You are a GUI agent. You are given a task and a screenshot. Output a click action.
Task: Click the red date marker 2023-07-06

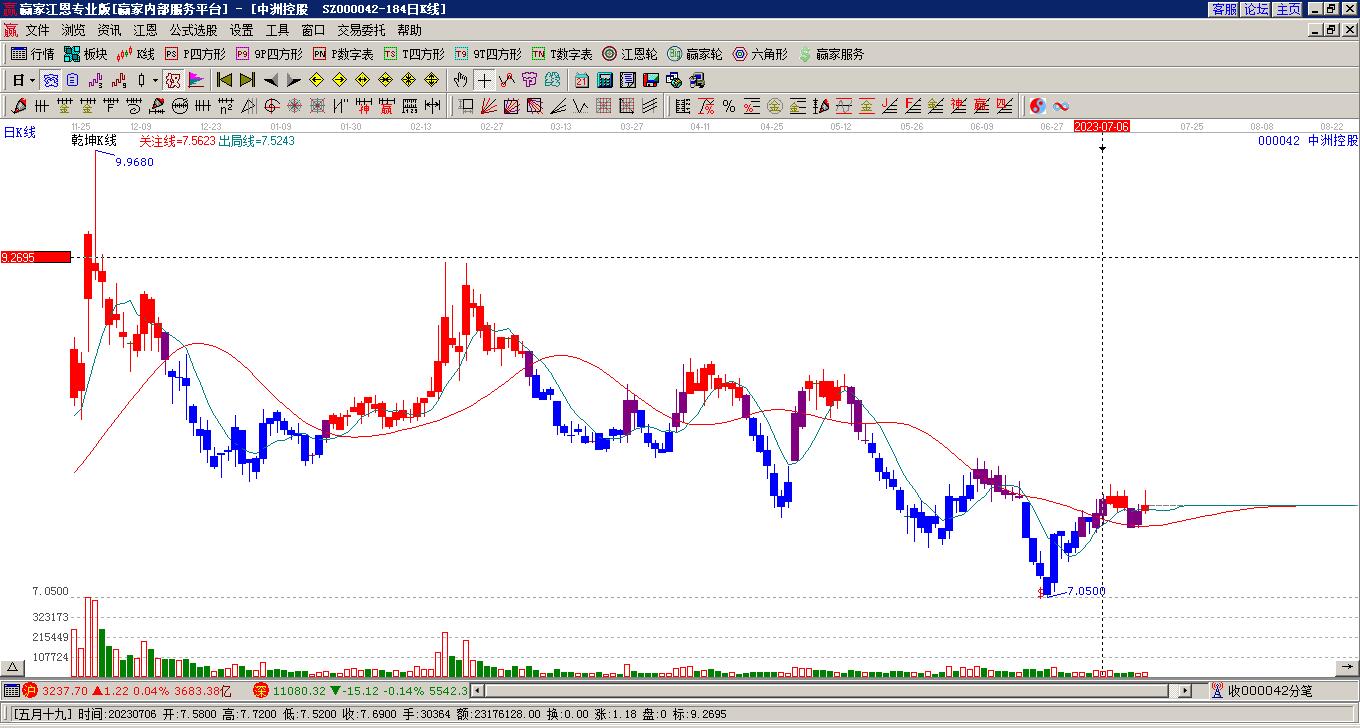1101,126
